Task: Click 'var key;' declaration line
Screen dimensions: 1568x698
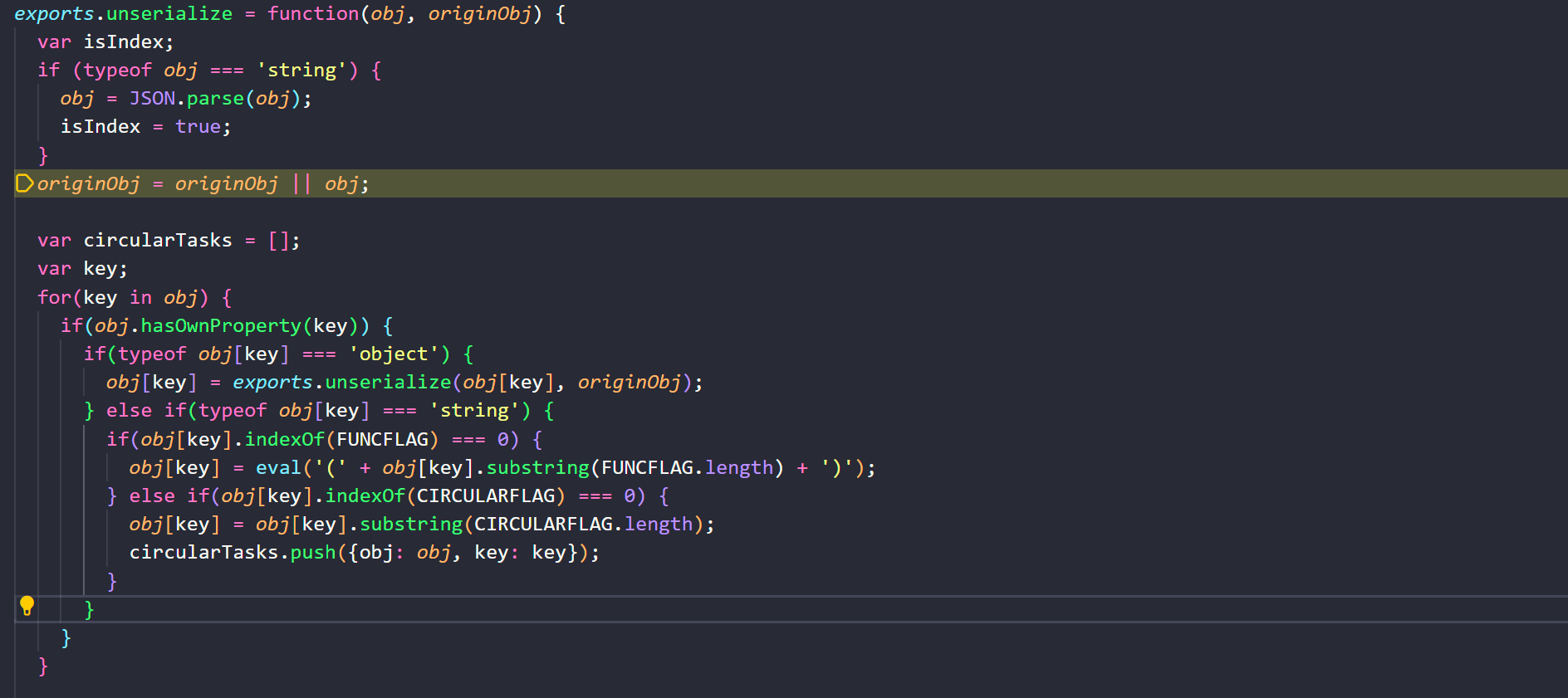Action: click(x=82, y=269)
